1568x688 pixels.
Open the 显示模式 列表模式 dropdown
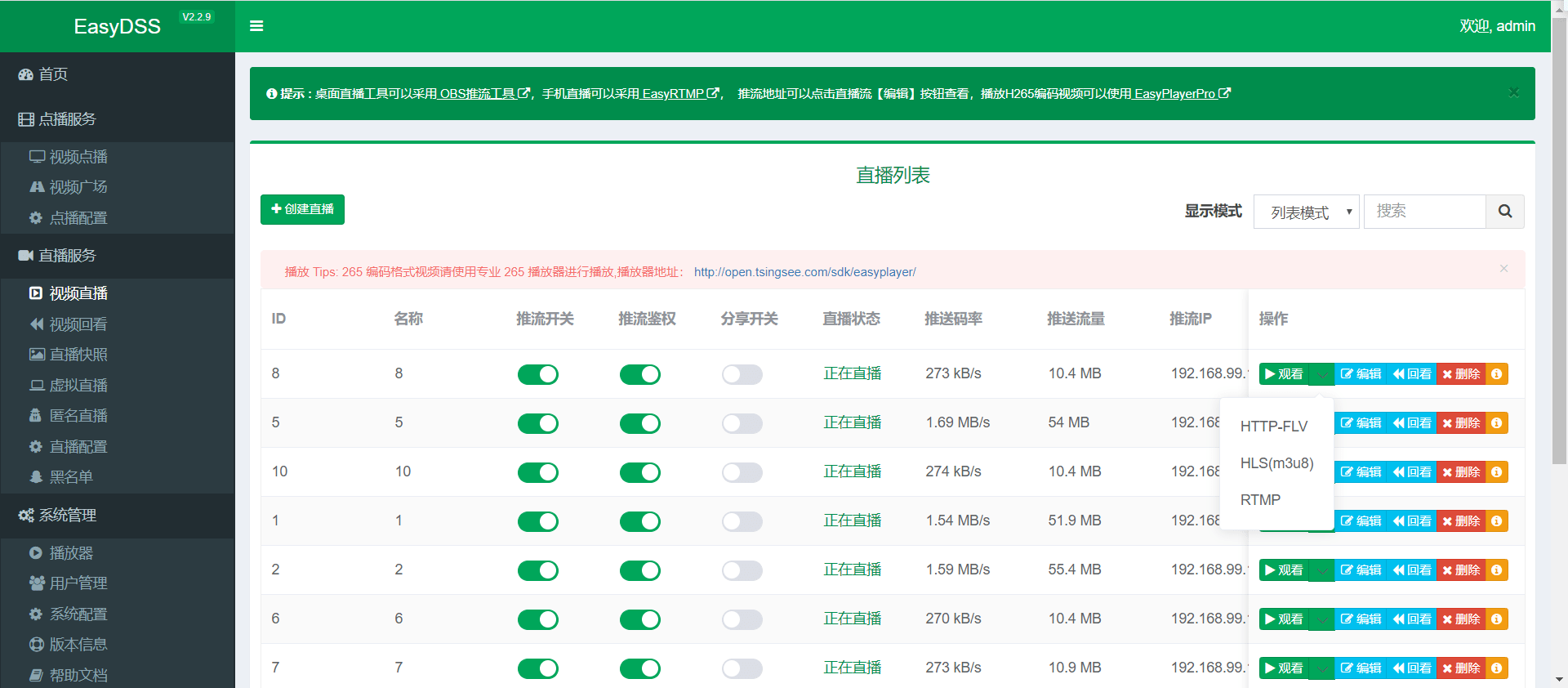[x=1306, y=212]
